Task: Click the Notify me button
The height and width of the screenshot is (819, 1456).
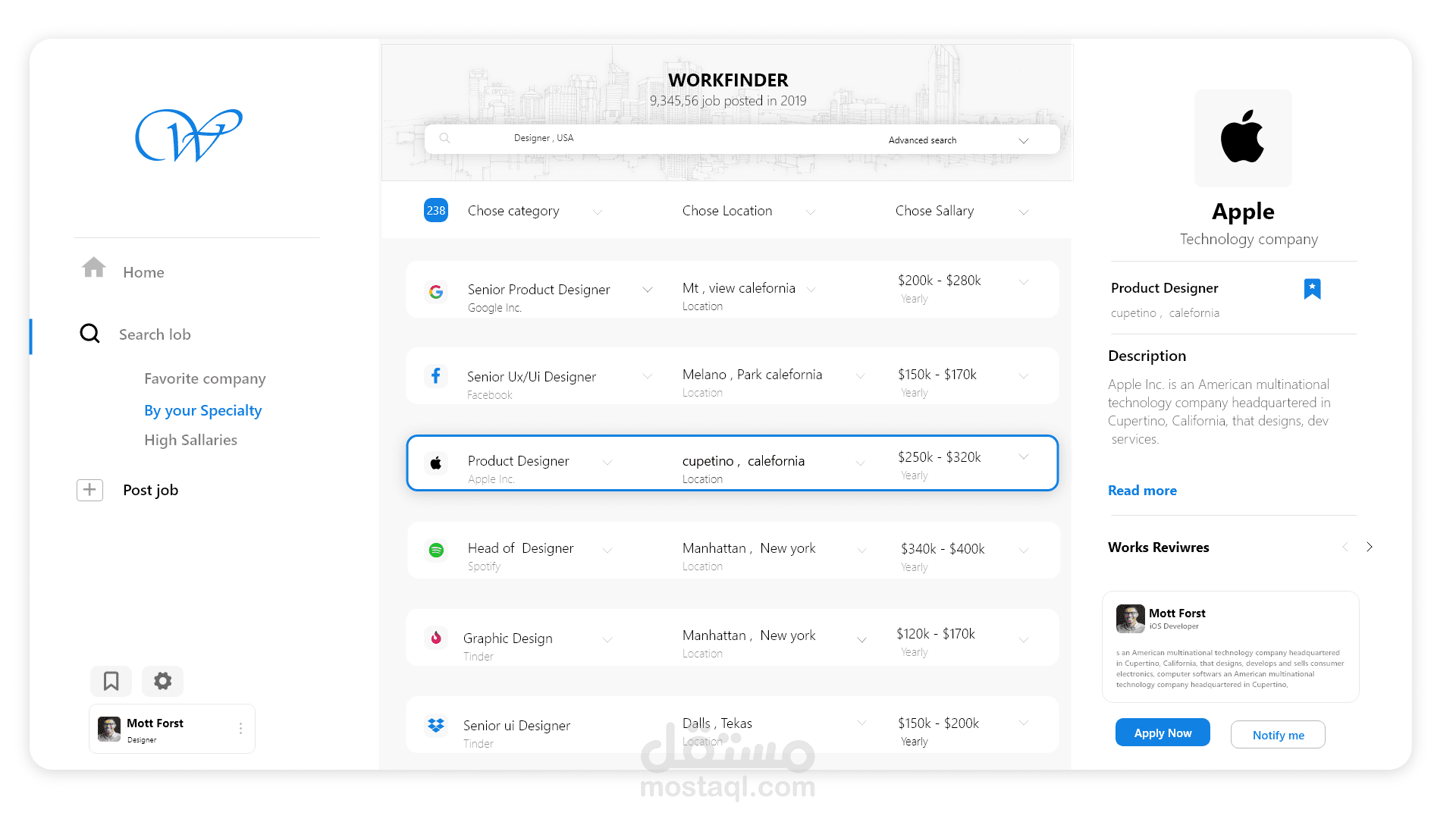Action: [1278, 735]
